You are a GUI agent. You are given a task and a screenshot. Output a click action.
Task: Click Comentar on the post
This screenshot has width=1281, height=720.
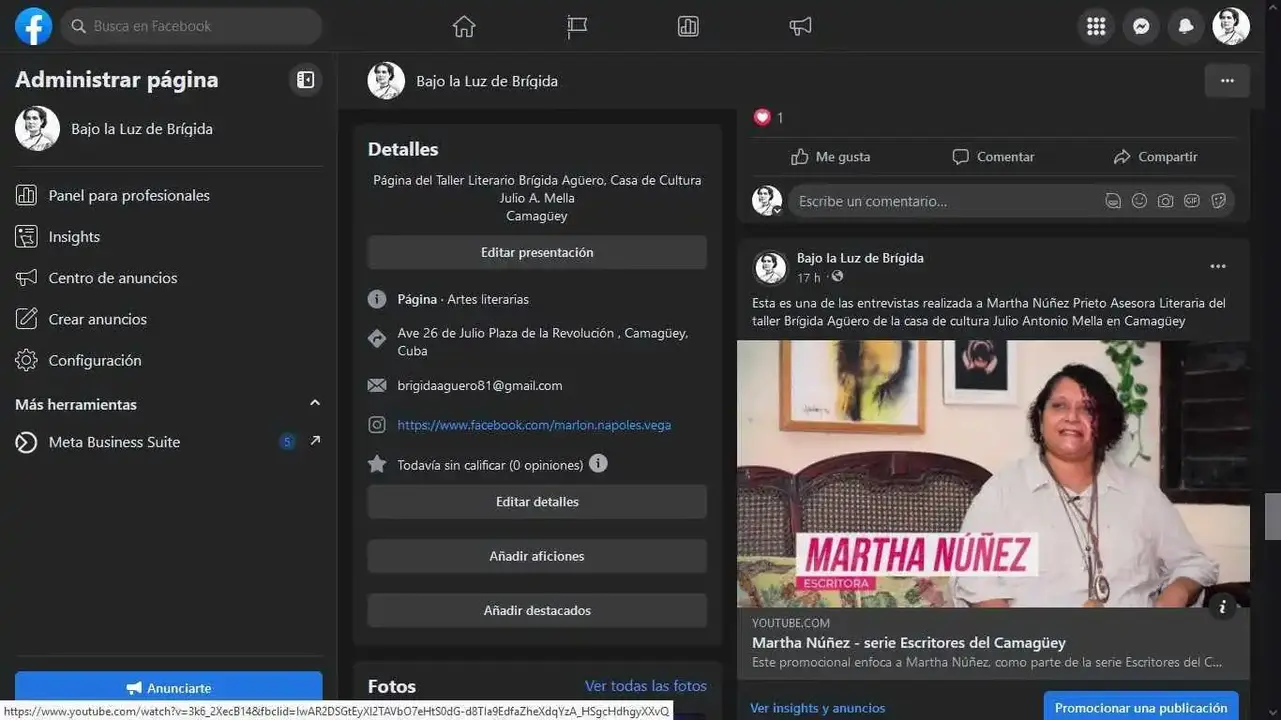point(993,156)
